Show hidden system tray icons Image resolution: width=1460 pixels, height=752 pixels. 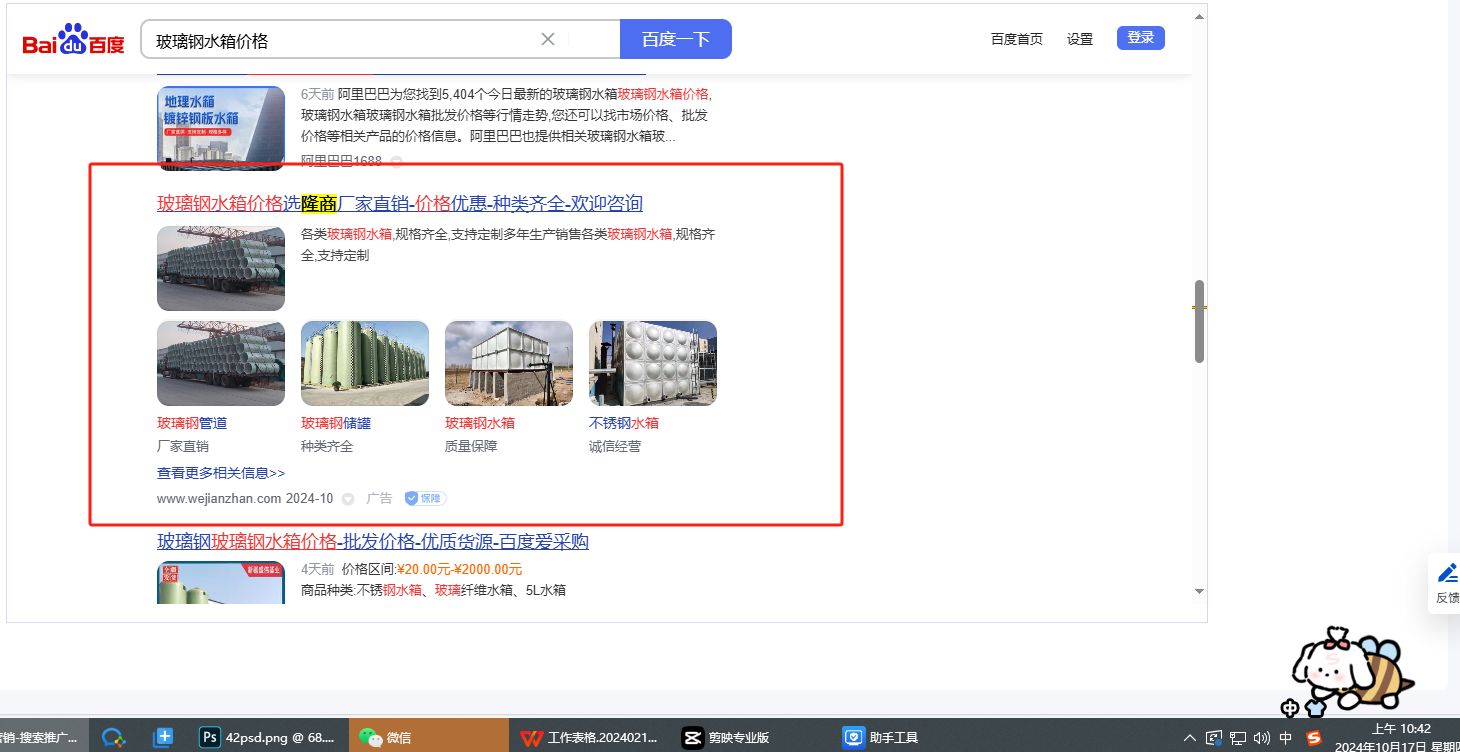coord(1190,738)
